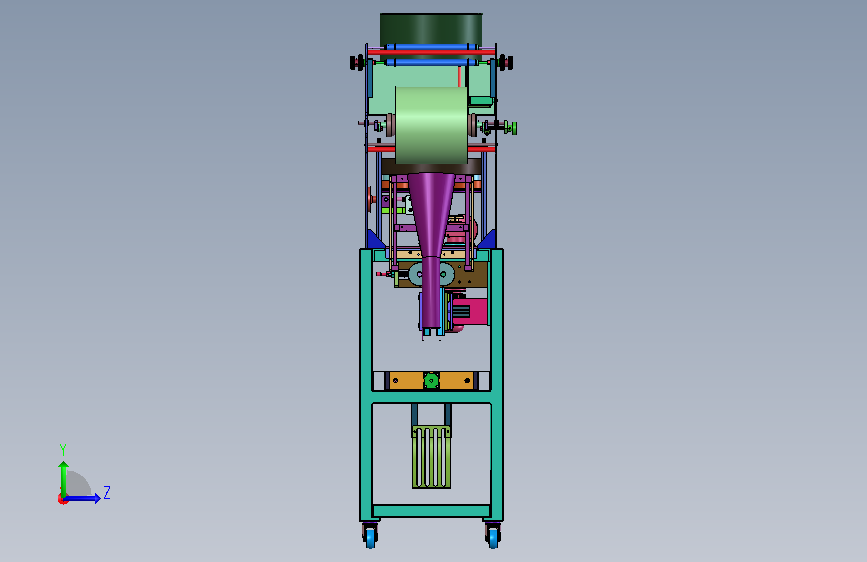Image resolution: width=867 pixels, height=562 pixels.
Task: Select the right blue caster wheel
Action: (493, 536)
